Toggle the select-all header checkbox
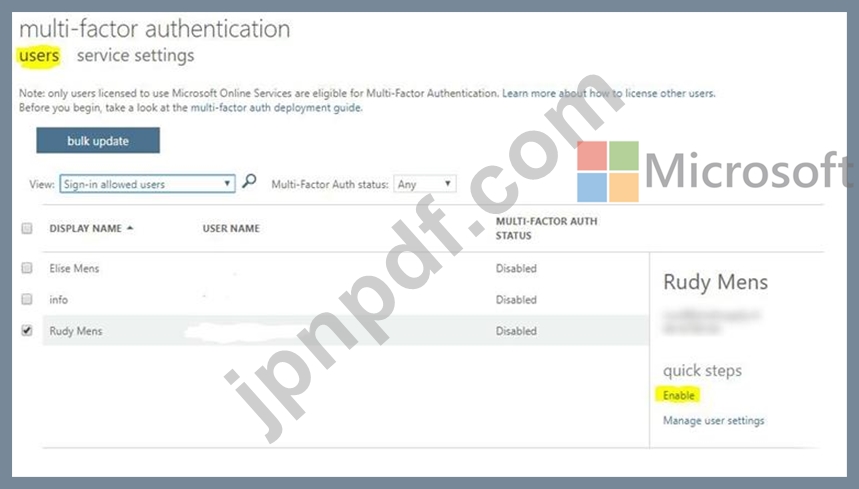 point(26,228)
